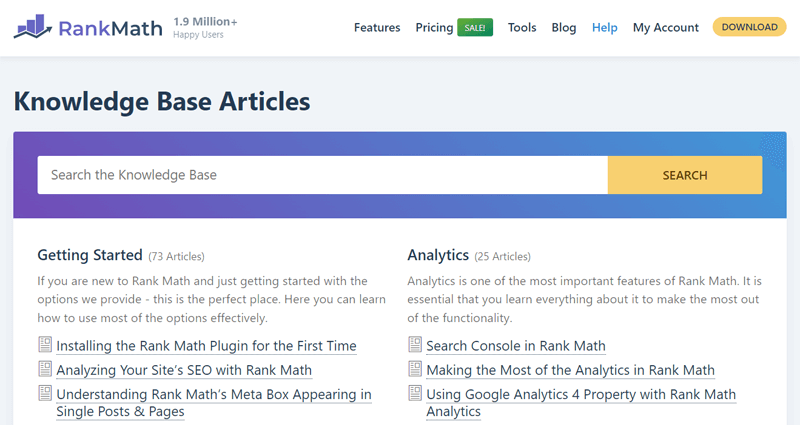Click the Knowledge Base Articles page title

point(162,101)
